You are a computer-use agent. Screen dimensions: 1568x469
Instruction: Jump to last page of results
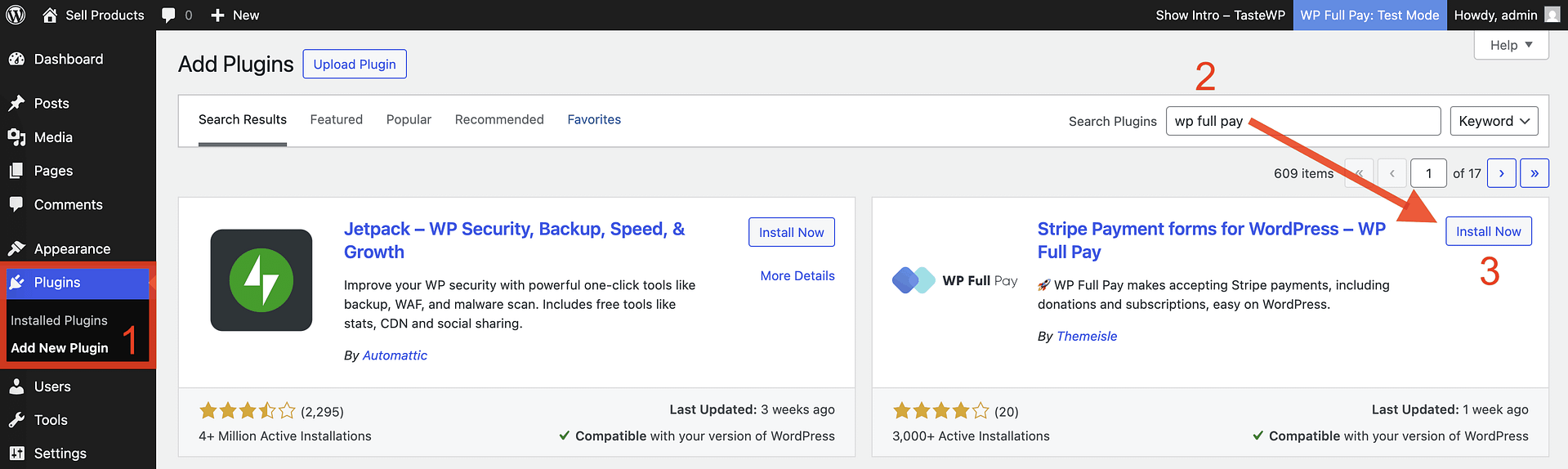click(1534, 173)
